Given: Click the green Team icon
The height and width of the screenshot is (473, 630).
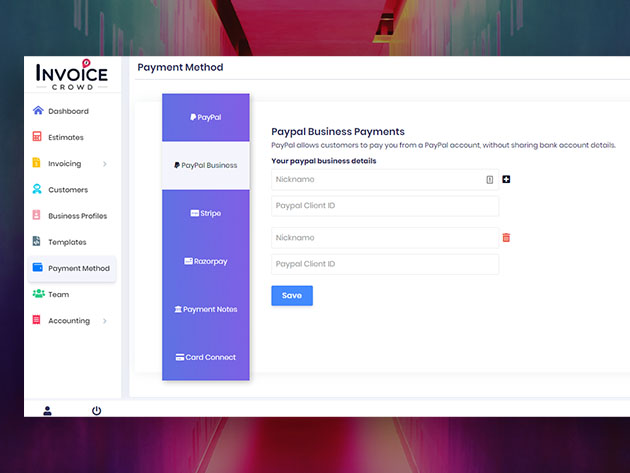Looking at the screenshot, I should coord(39,294).
